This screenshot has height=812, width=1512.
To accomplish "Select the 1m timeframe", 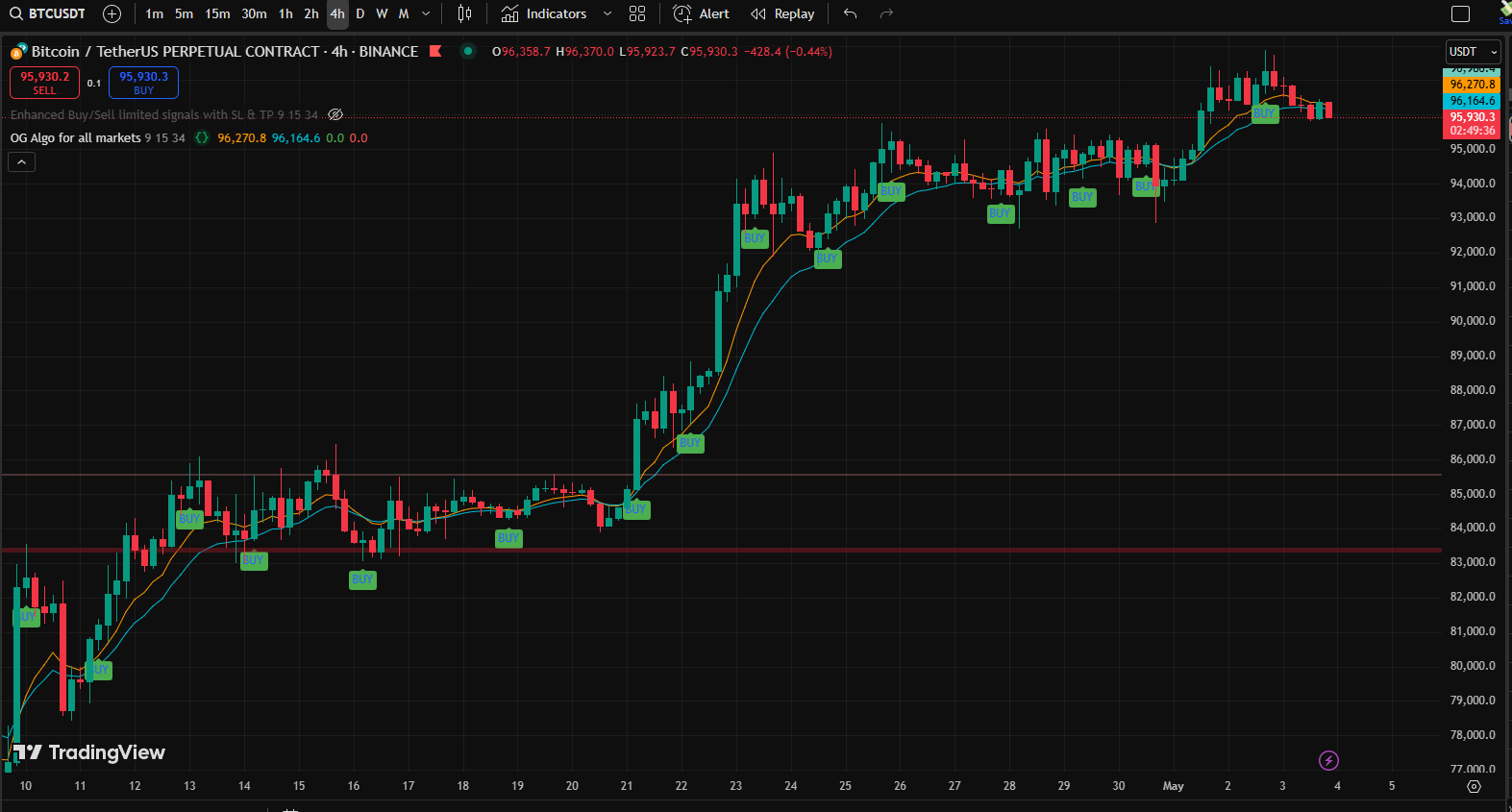I will [x=155, y=13].
